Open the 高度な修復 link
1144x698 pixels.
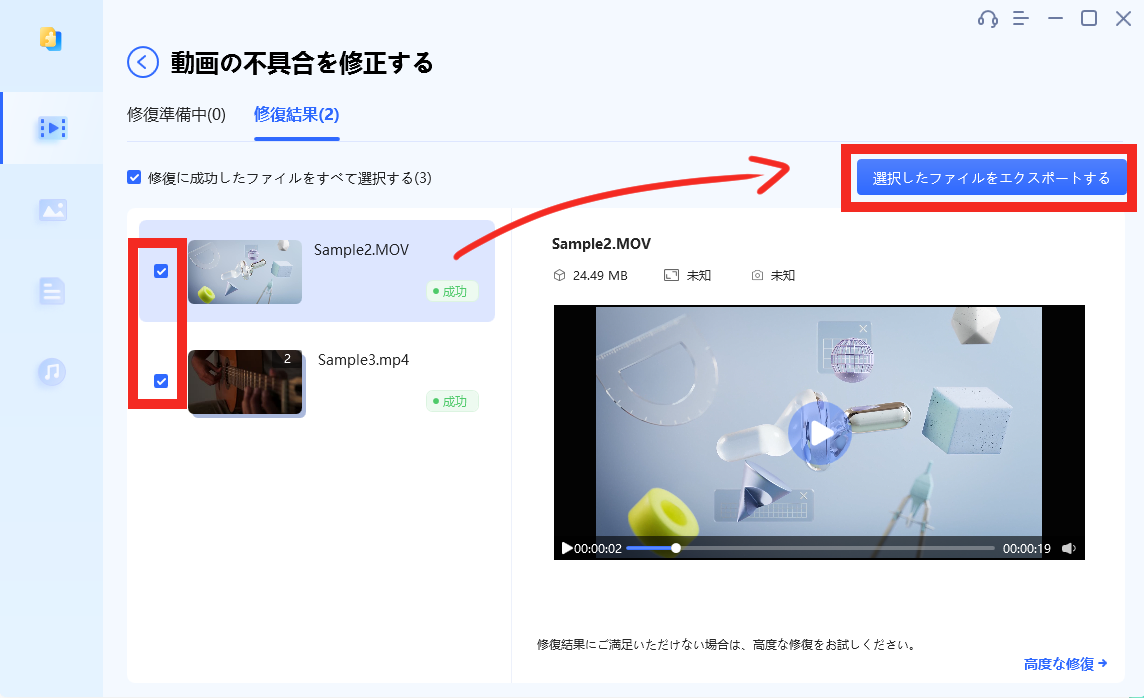pyautogui.click(x=1065, y=663)
